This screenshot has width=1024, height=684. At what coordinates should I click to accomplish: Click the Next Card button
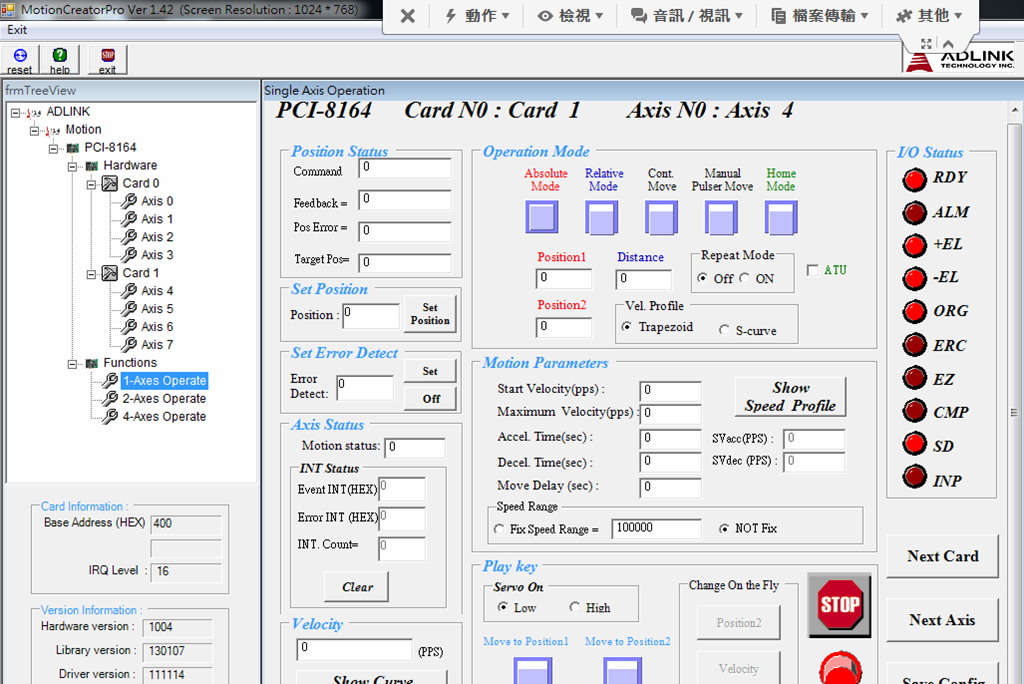coord(942,556)
